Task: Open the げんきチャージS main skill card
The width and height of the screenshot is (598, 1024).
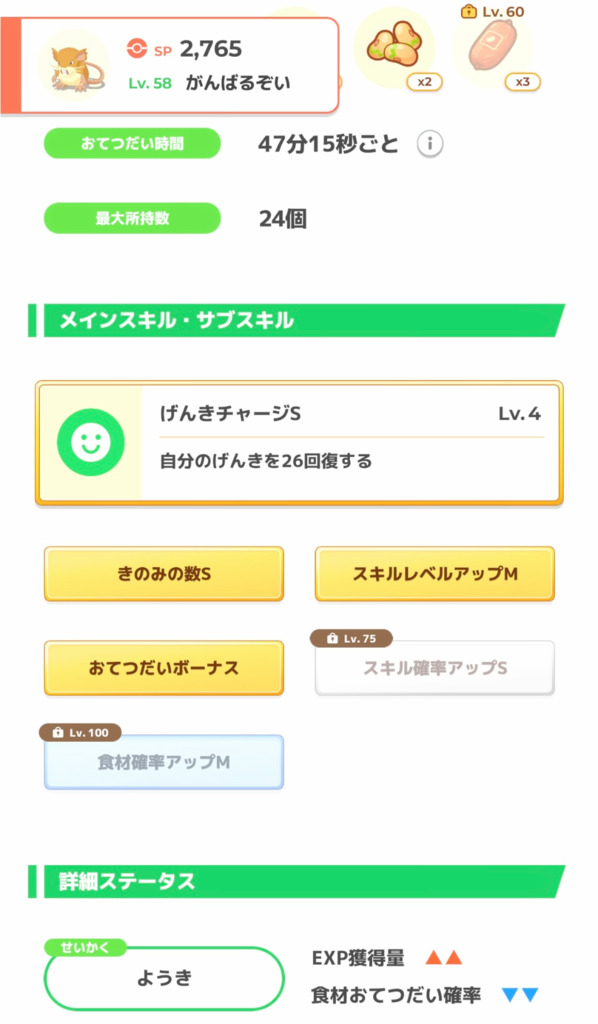Action: point(299,443)
